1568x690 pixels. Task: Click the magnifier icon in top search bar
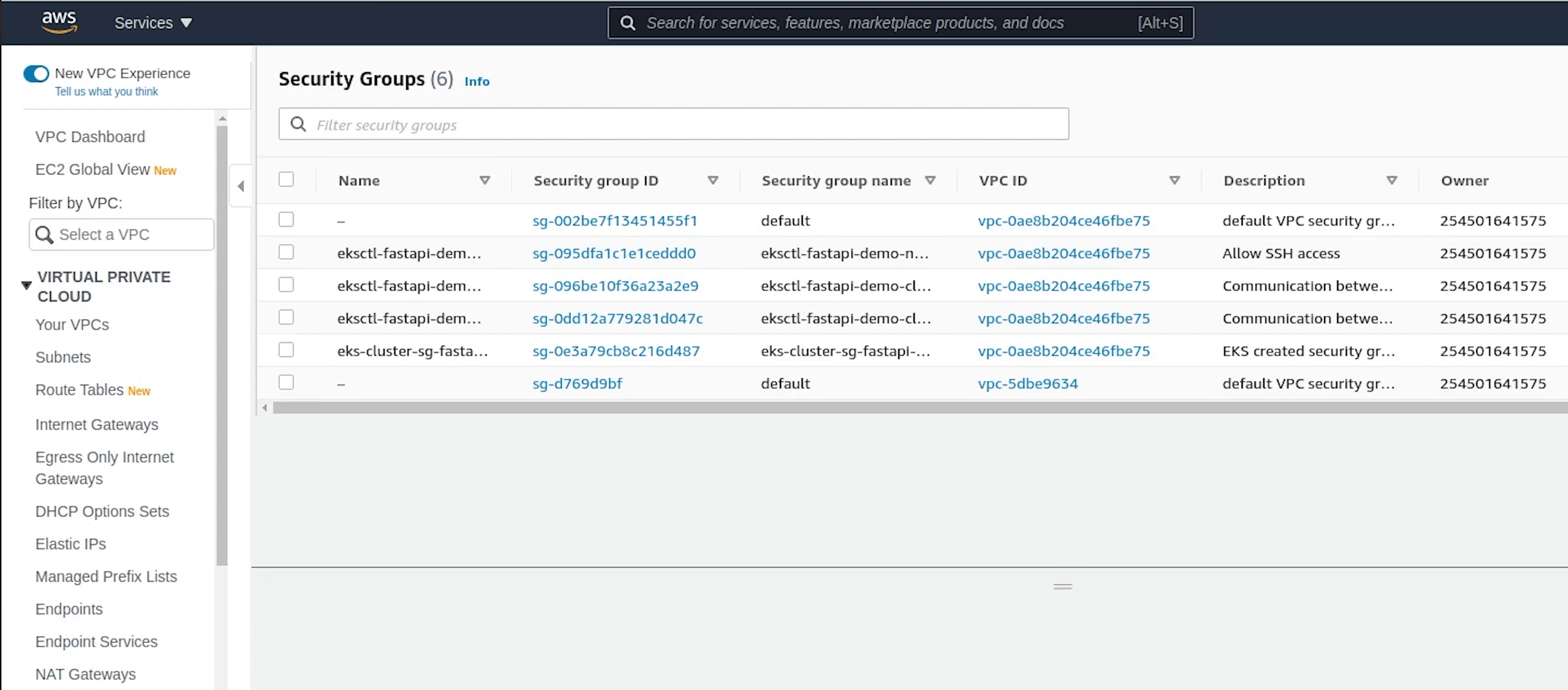point(627,23)
